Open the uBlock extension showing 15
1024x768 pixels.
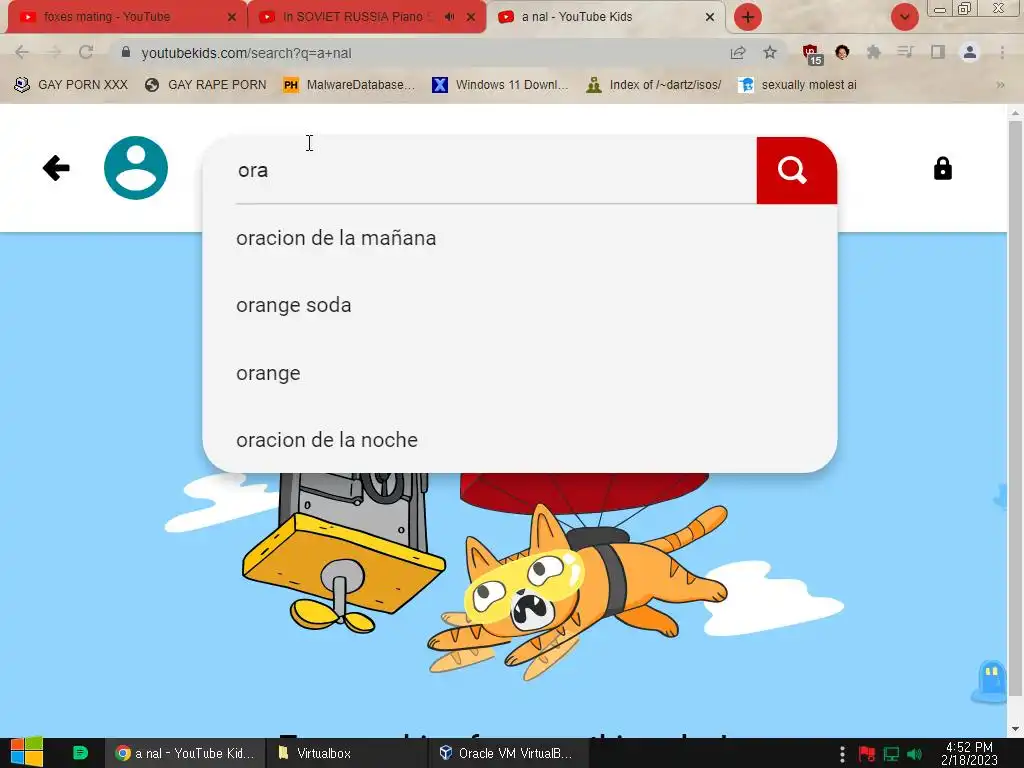pyautogui.click(x=812, y=54)
